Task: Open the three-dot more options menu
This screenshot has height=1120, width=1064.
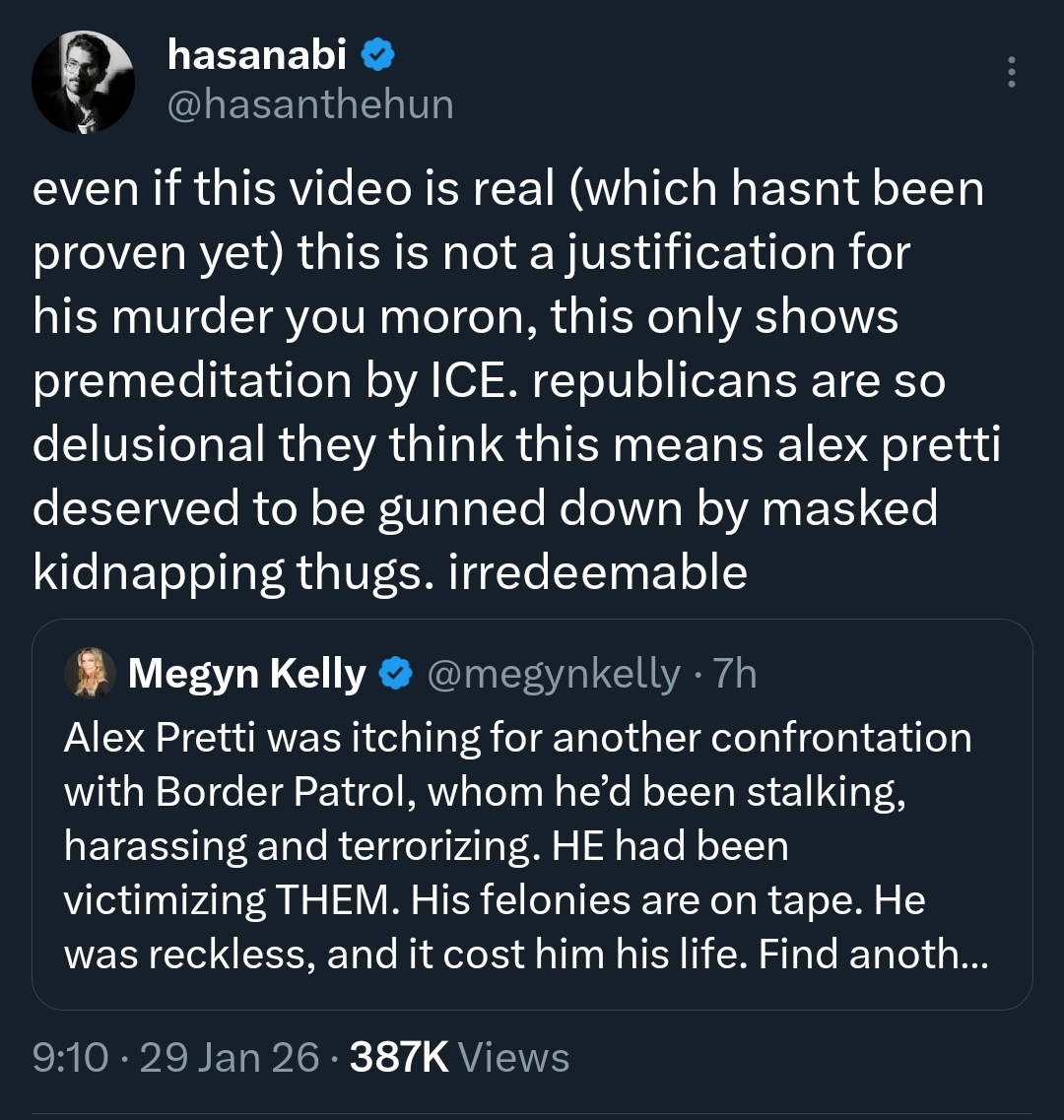Action: [x=1012, y=73]
